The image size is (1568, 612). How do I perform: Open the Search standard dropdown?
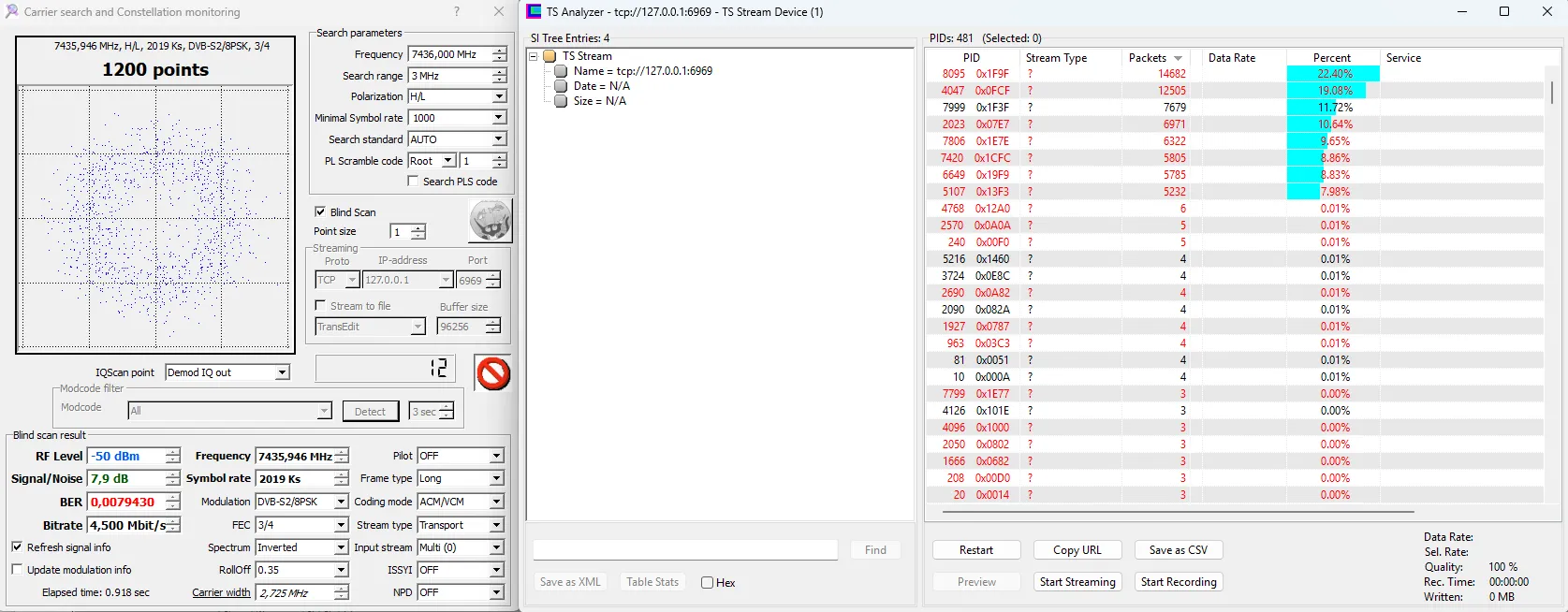(498, 139)
